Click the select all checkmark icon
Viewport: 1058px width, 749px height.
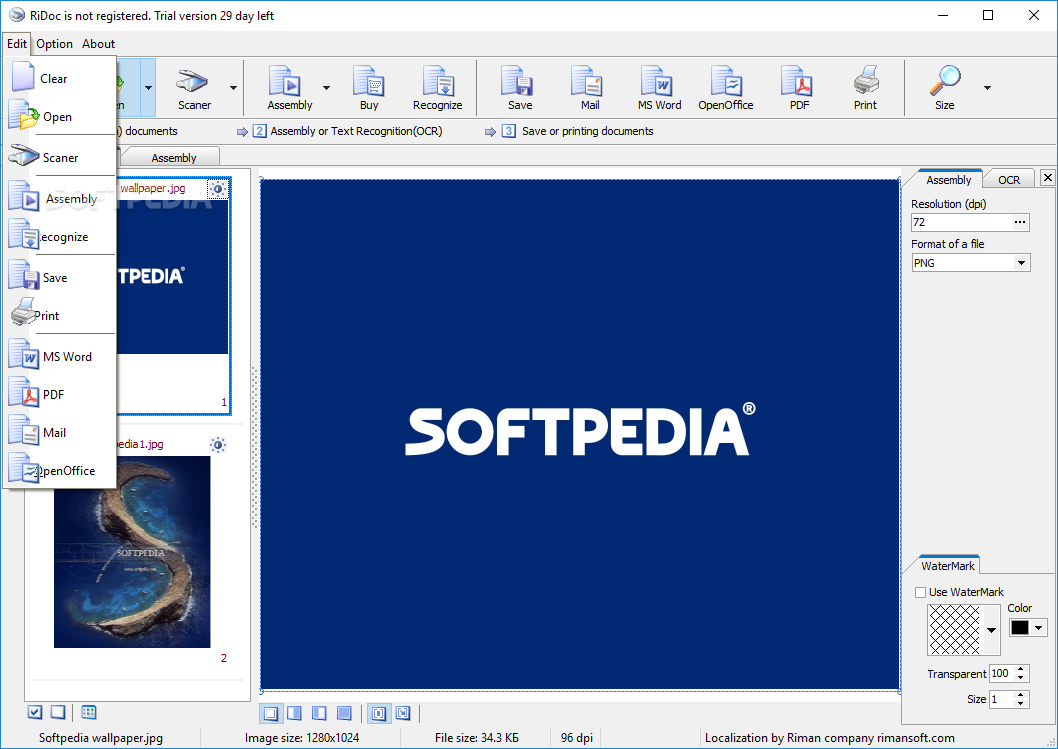point(35,712)
